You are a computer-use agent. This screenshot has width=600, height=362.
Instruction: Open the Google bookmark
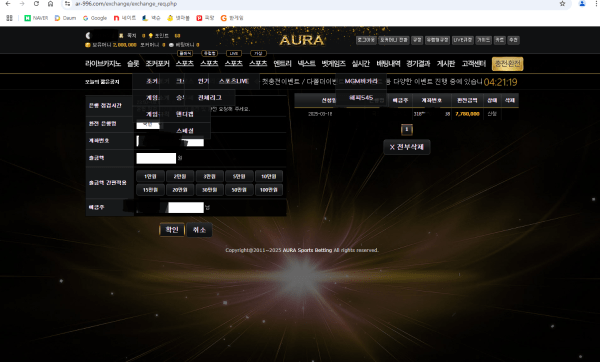pos(95,18)
